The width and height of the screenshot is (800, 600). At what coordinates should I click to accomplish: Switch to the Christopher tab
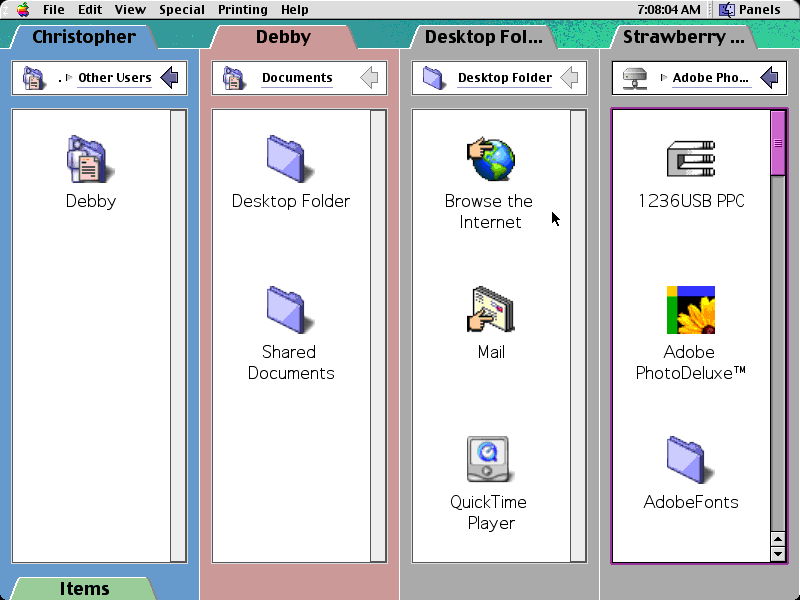coord(84,37)
